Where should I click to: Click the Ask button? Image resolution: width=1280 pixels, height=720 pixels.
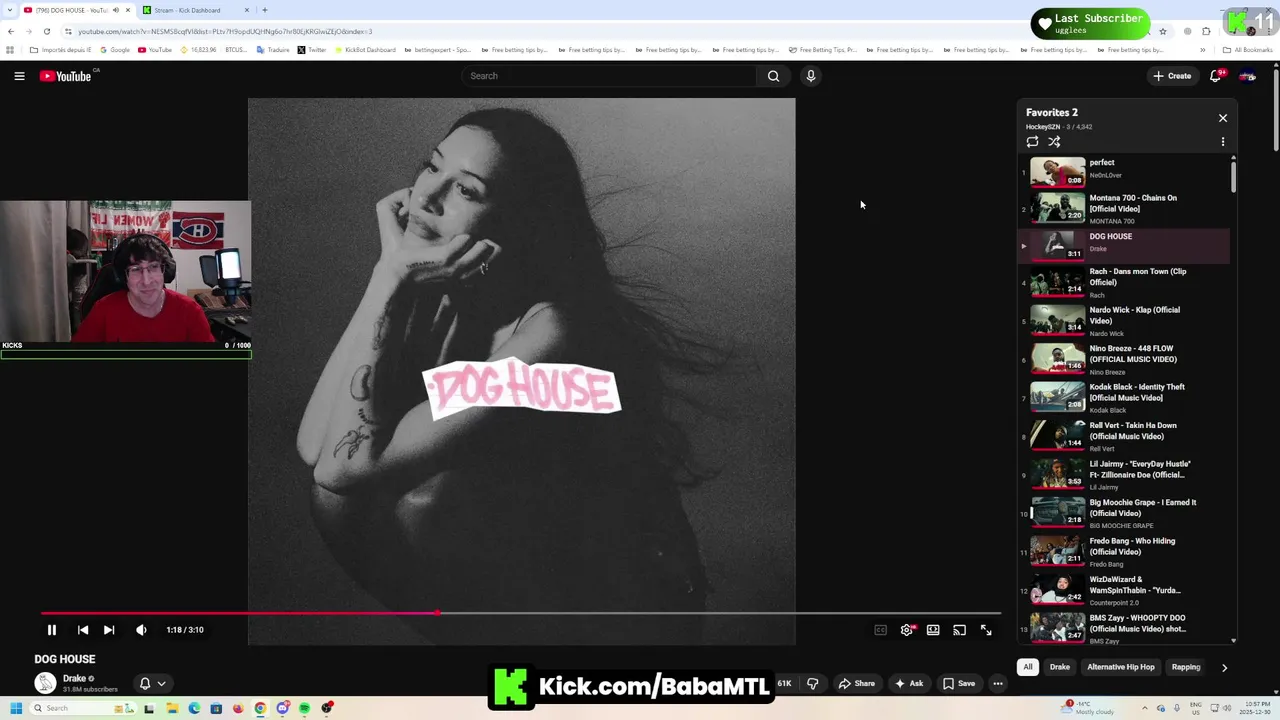pyautogui.click(x=909, y=684)
